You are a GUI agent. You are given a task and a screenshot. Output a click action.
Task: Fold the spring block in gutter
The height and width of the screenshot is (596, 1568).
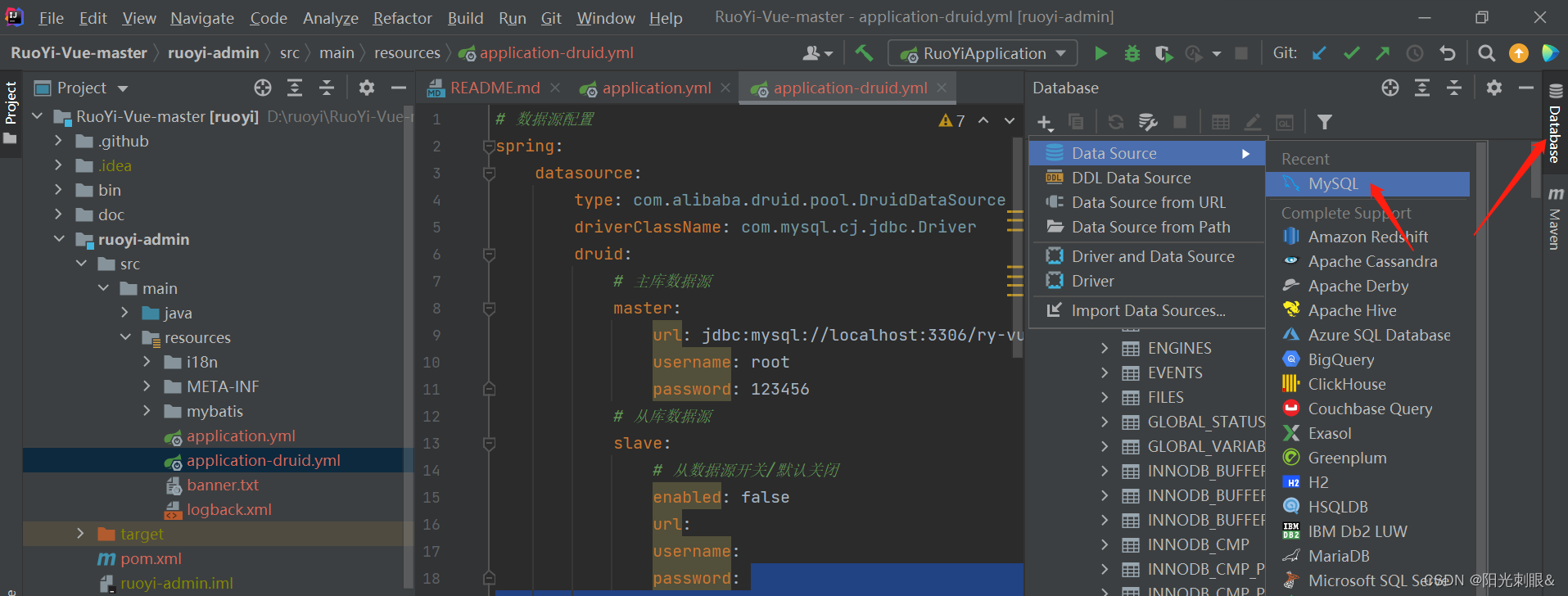click(x=489, y=147)
